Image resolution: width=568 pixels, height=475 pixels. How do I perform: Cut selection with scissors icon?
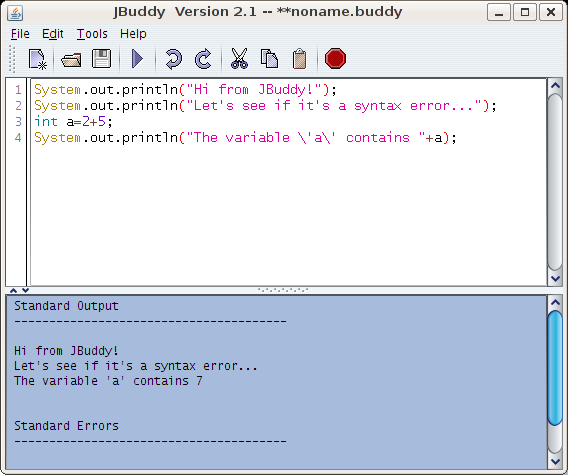tap(239, 59)
